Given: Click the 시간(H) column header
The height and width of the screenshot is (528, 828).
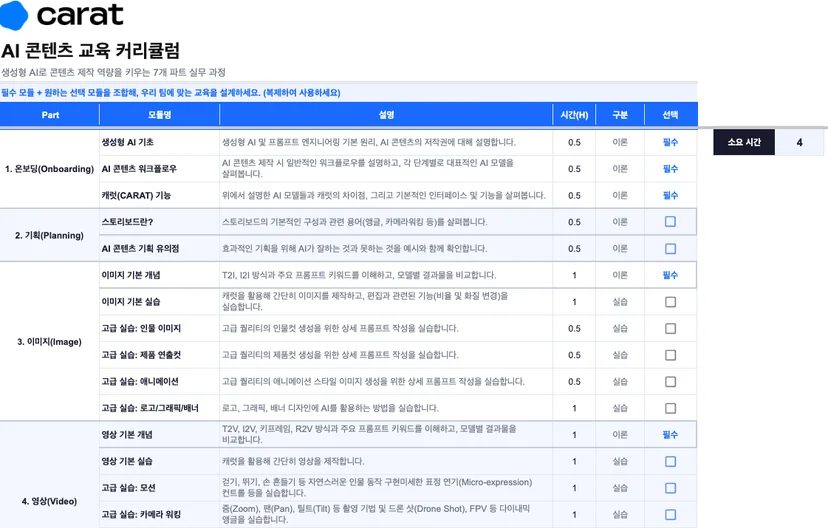Looking at the screenshot, I should [x=574, y=115].
